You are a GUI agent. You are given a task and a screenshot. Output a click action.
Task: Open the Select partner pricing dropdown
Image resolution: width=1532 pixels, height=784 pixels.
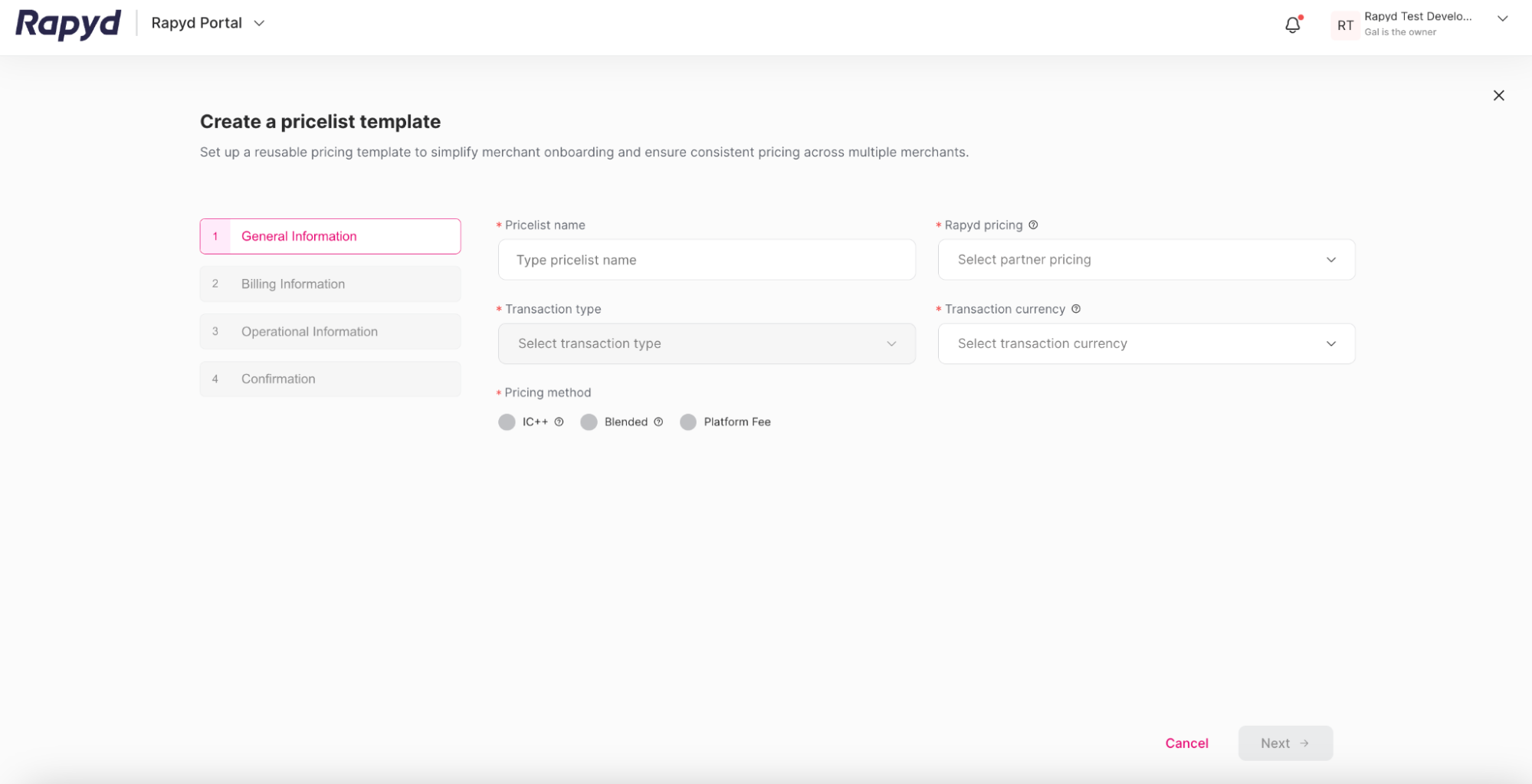[x=1147, y=260]
